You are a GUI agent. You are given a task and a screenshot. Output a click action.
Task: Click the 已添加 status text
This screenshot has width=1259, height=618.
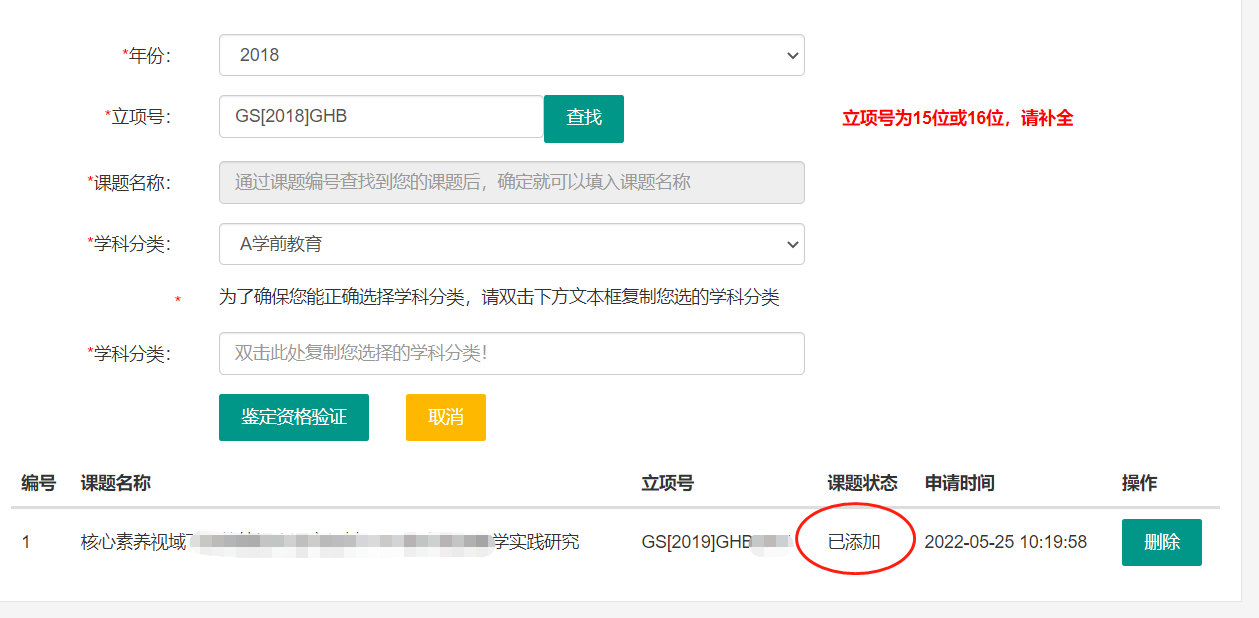point(854,542)
